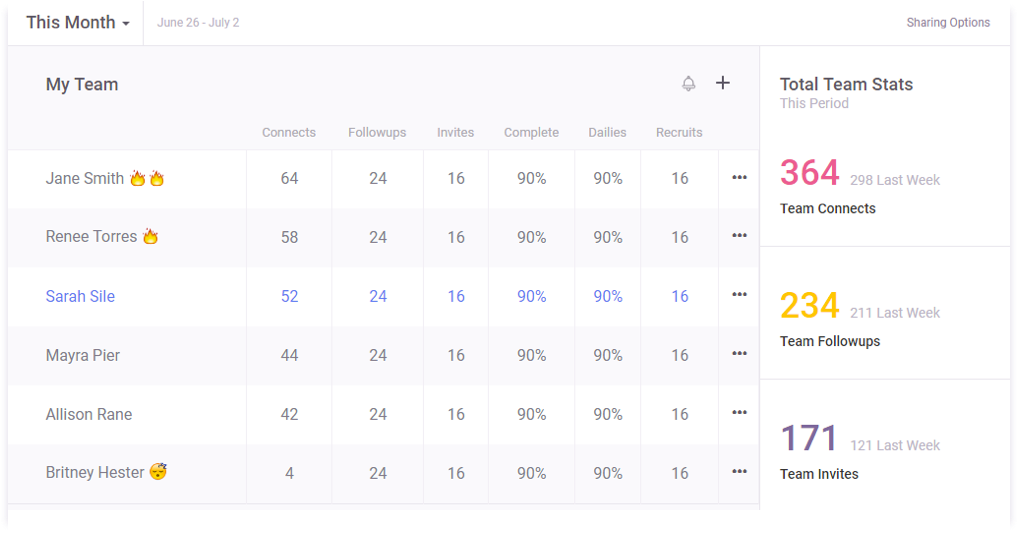
Task: Expand the This Month period dropdown
Action: click(x=78, y=23)
